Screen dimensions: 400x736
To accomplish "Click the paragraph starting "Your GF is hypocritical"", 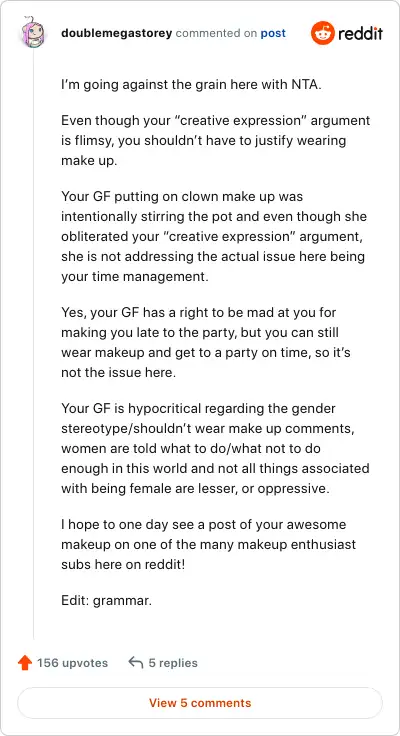I will (215, 448).
